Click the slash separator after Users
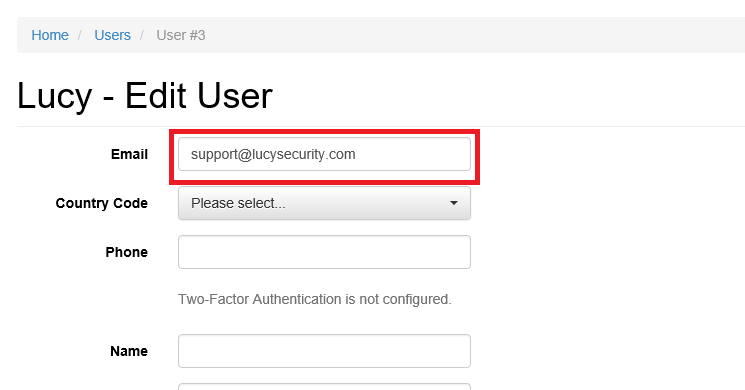 [x=142, y=35]
